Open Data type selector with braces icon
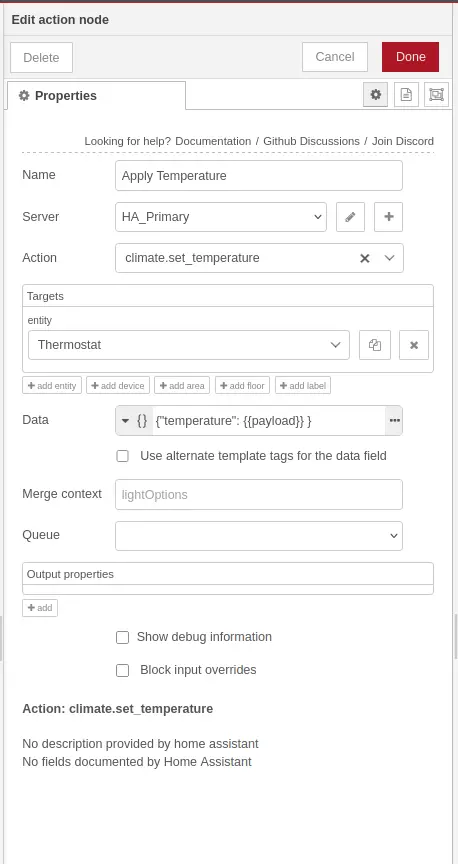 [x=134, y=420]
